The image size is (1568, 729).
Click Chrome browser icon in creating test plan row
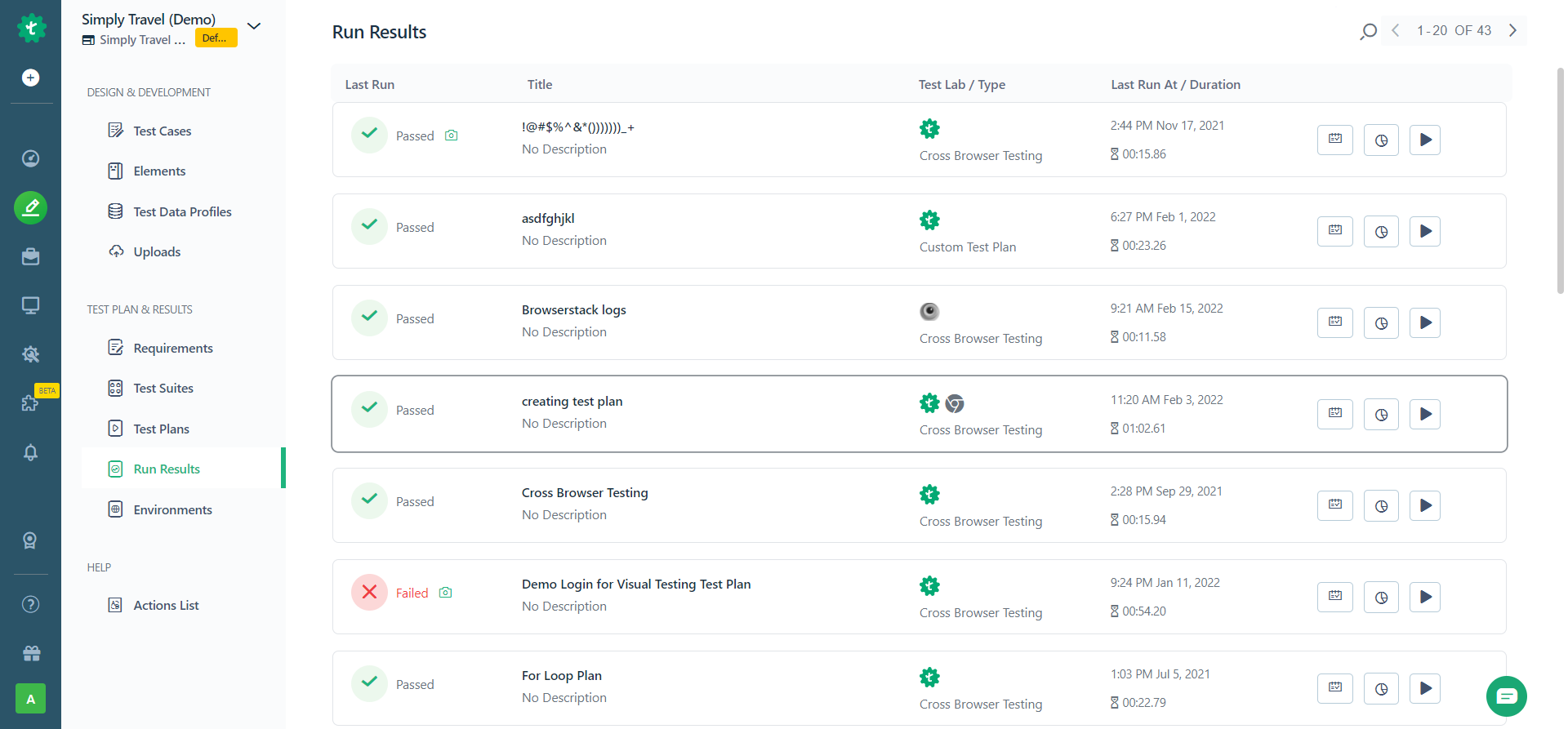(955, 403)
